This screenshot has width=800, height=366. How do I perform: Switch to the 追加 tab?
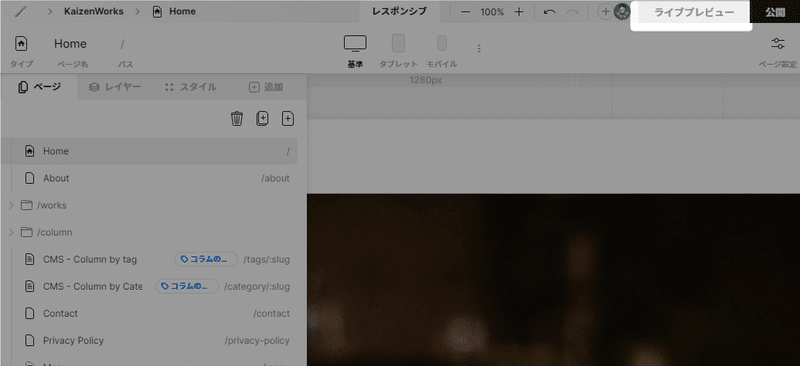click(266, 87)
